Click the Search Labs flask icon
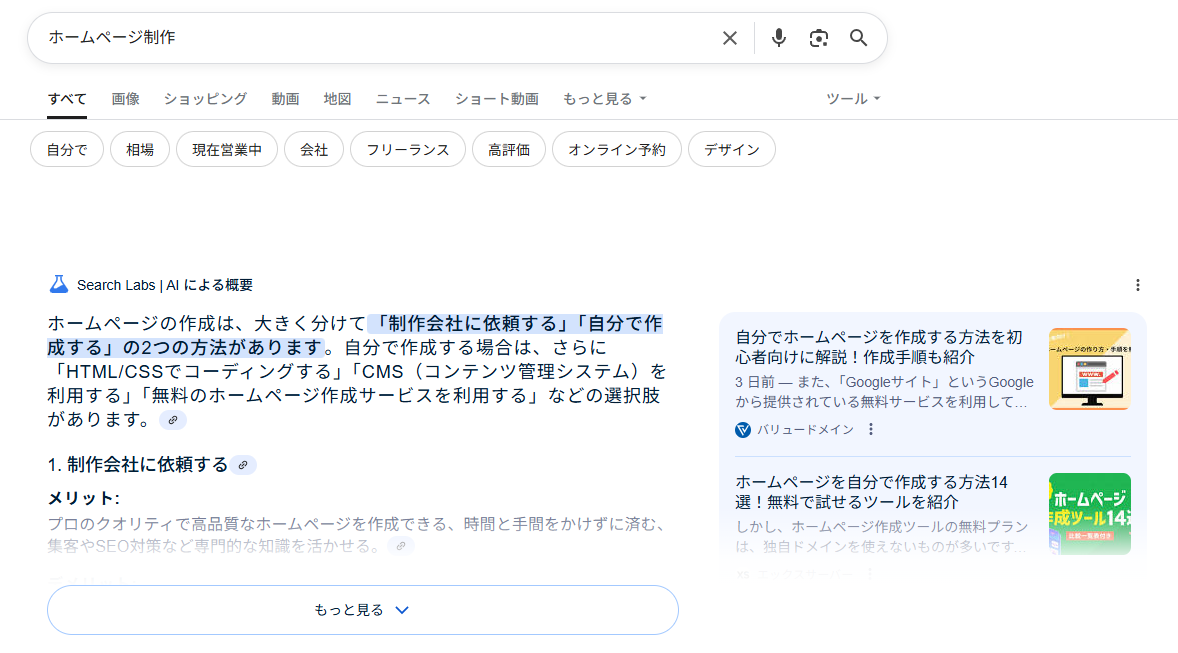The width and height of the screenshot is (1178, 653). click(x=59, y=285)
